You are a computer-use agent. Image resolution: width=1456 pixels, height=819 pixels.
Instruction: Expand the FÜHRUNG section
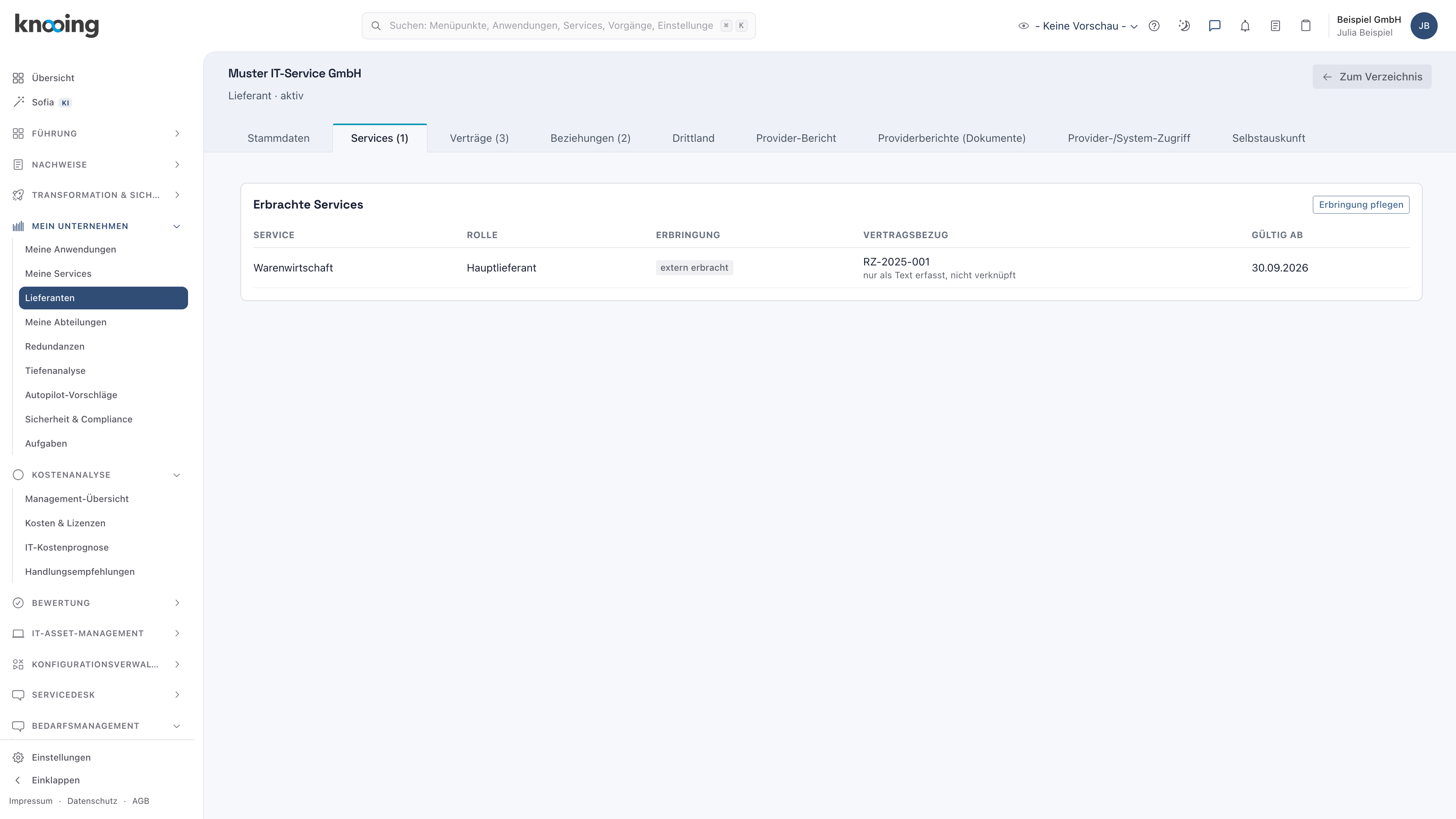97,133
